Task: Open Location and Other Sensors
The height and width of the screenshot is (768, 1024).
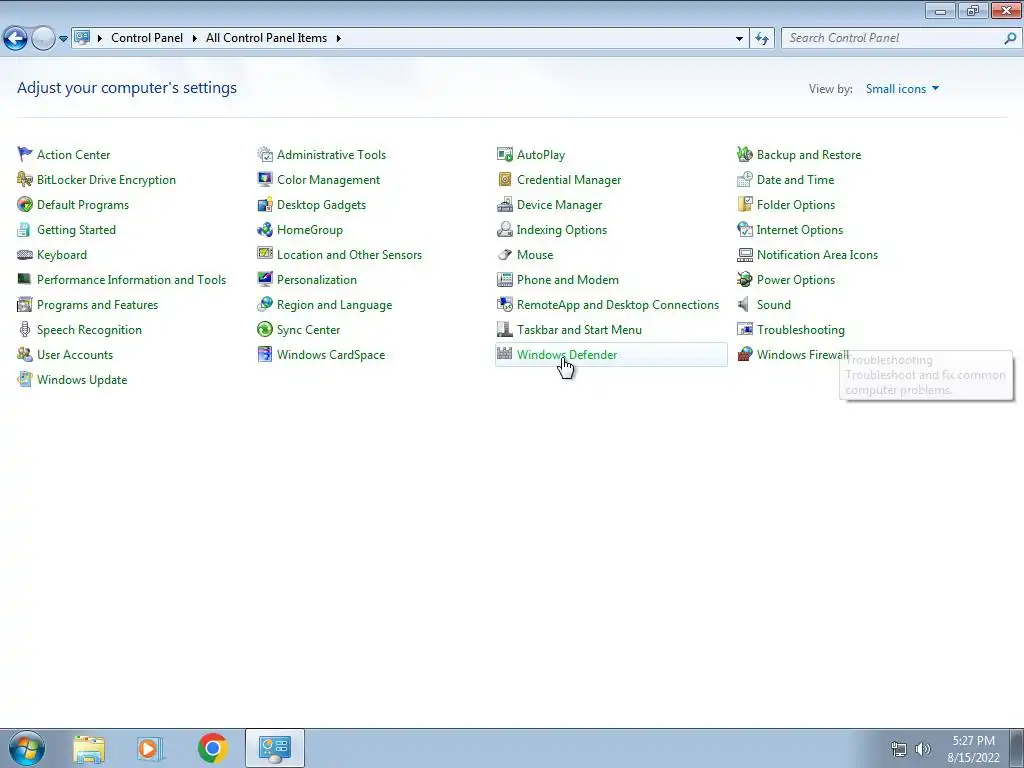Action: point(349,255)
